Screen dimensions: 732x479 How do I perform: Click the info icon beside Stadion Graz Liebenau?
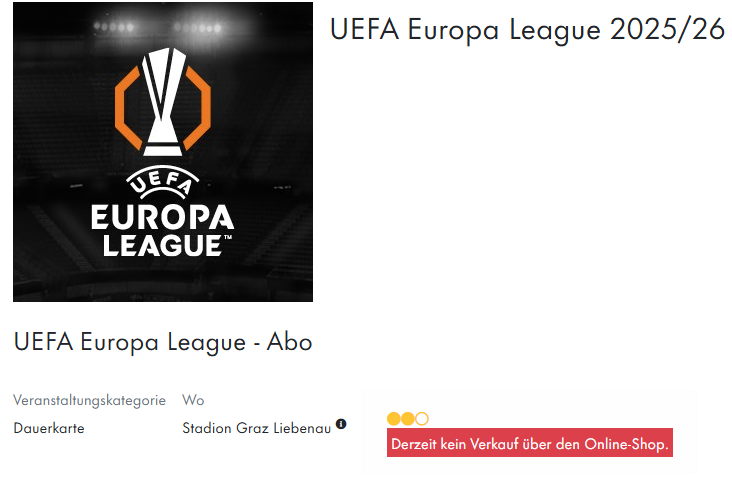pos(341,424)
